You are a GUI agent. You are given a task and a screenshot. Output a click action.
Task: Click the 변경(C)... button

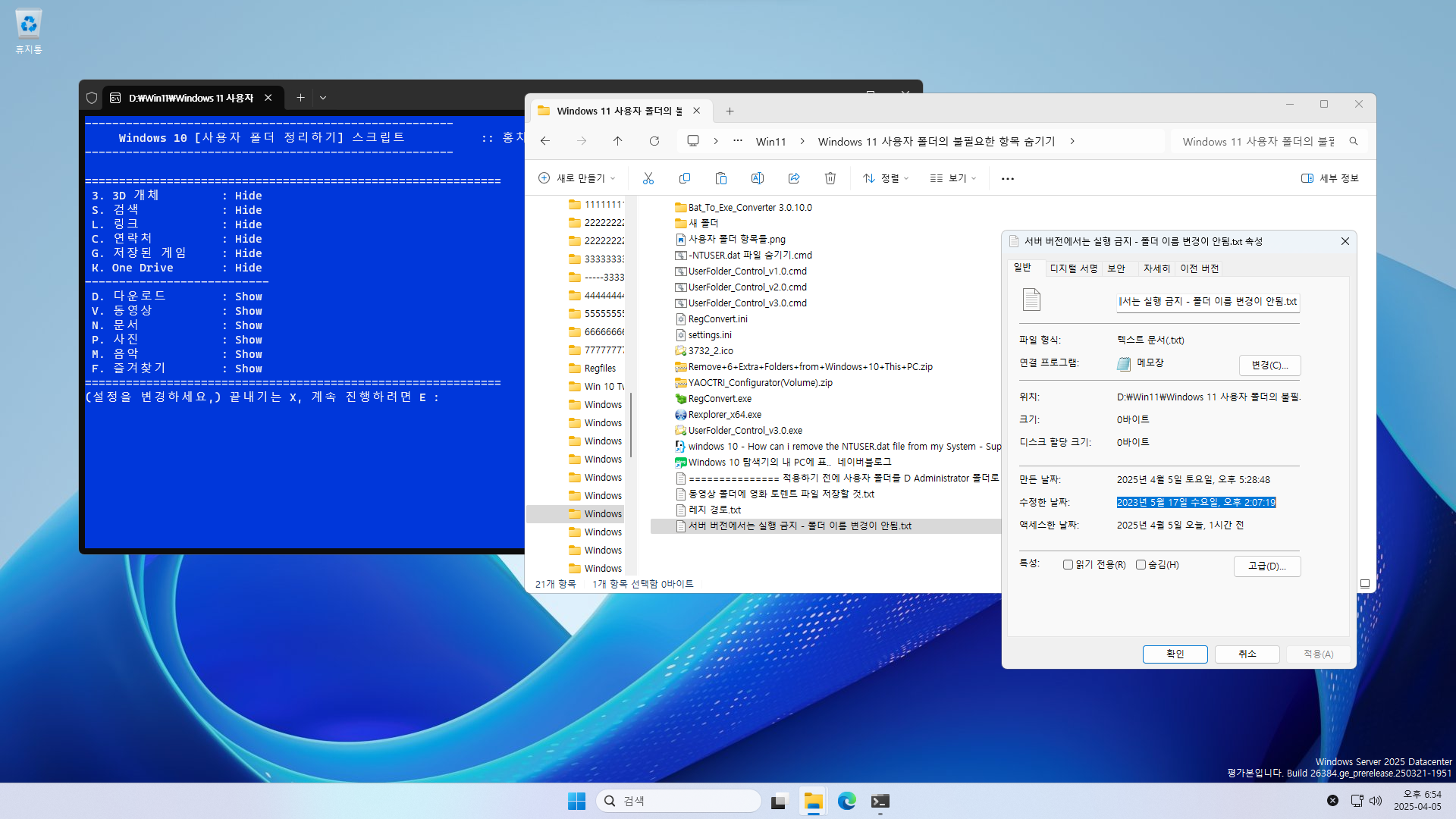(x=1269, y=365)
